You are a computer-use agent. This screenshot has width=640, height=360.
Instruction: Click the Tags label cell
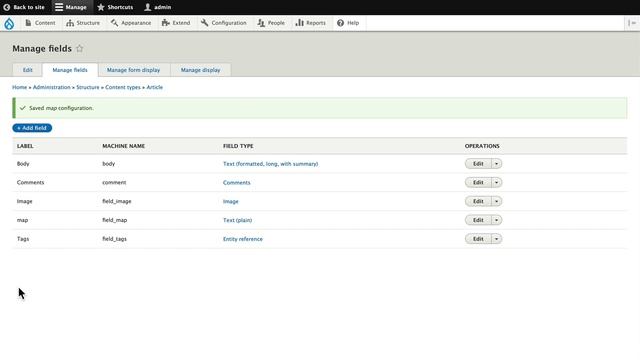(23, 239)
